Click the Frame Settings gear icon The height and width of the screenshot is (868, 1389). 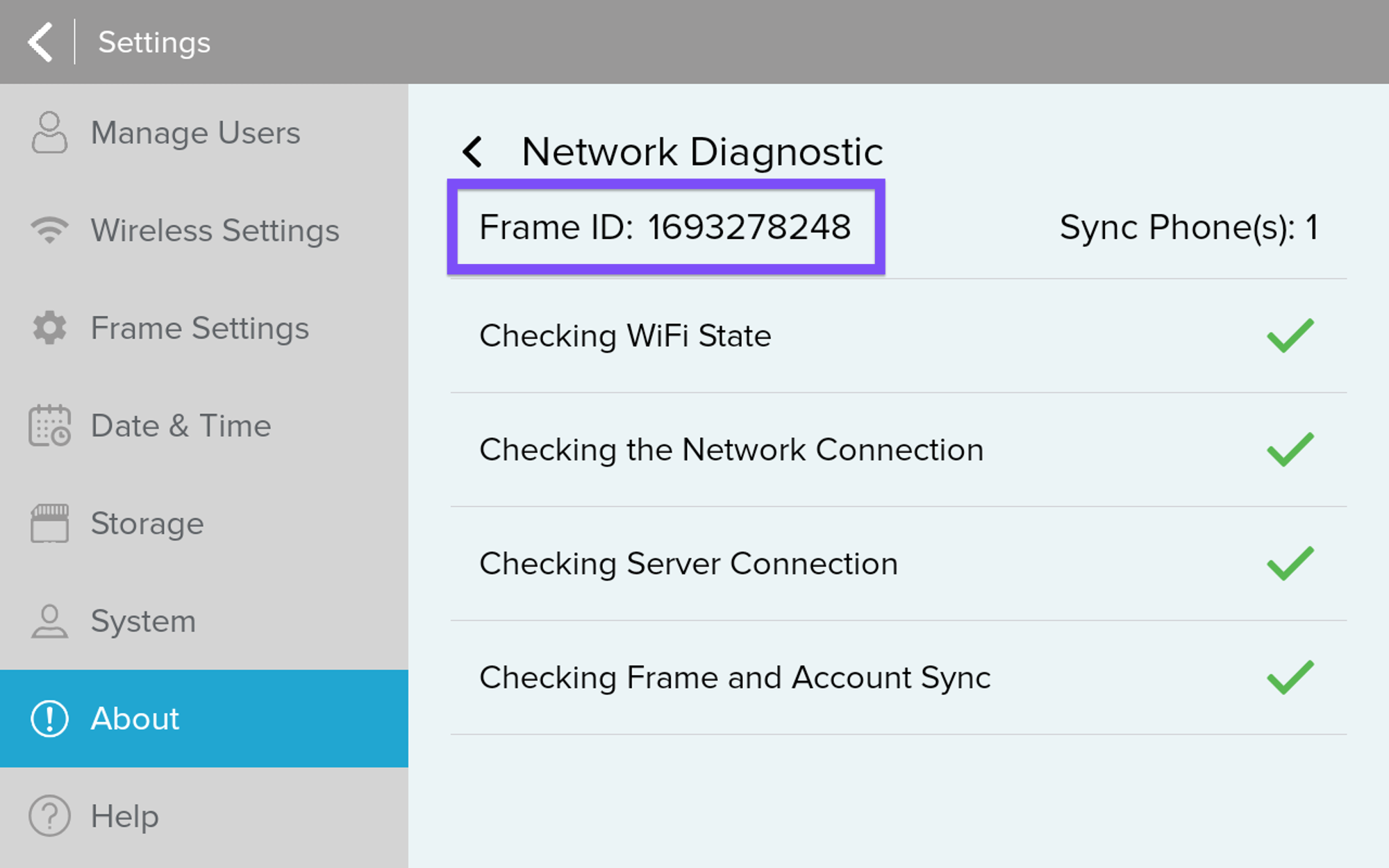point(49,328)
